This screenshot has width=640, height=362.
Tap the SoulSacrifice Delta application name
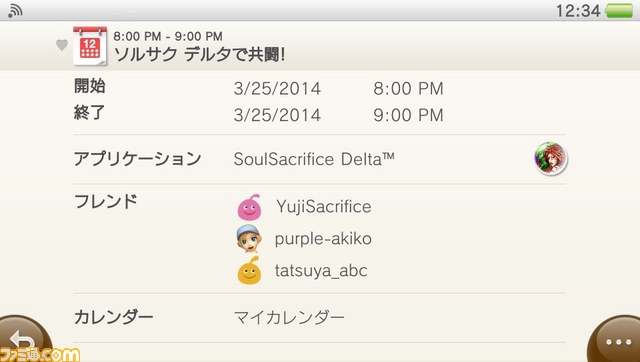tap(314, 159)
